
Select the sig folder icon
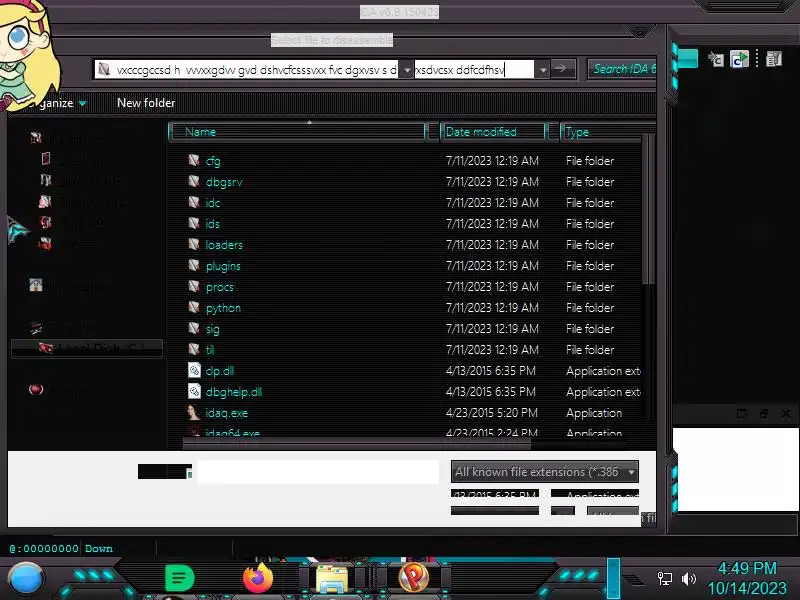pos(194,328)
